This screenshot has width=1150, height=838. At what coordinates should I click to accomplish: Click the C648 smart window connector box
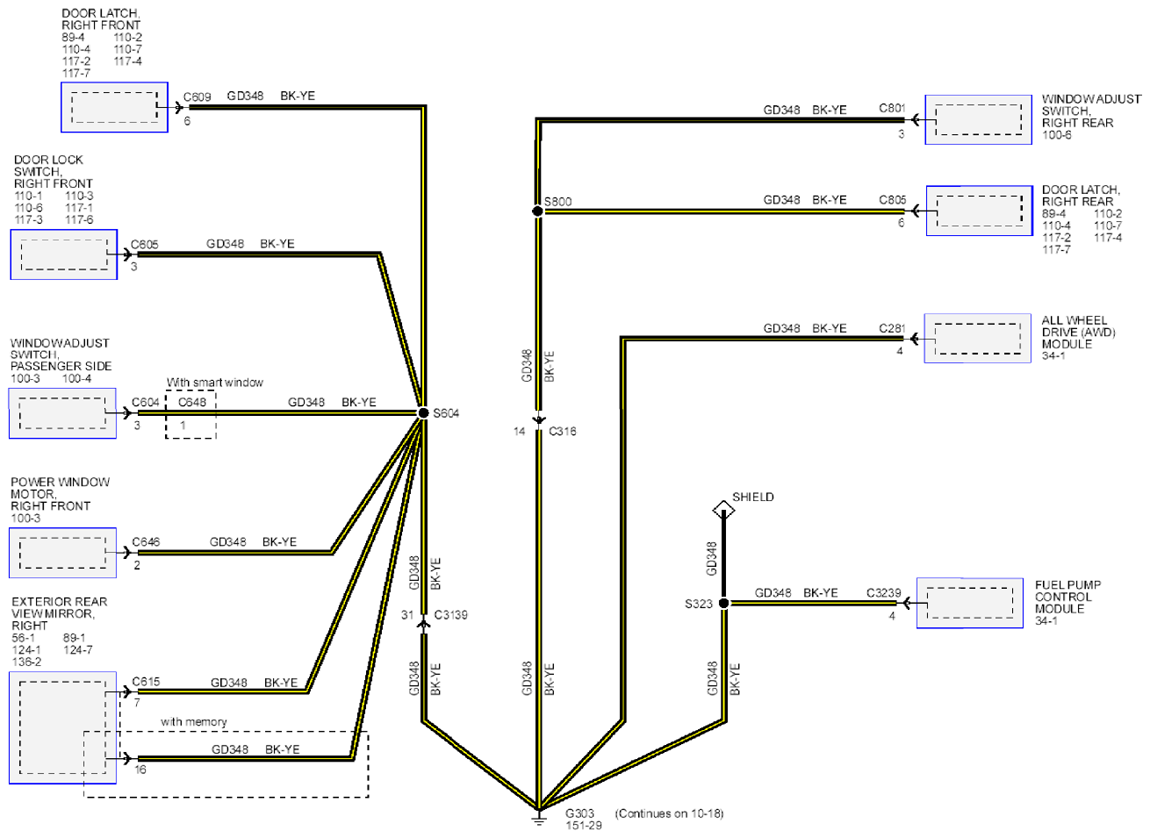click(191, 414)
